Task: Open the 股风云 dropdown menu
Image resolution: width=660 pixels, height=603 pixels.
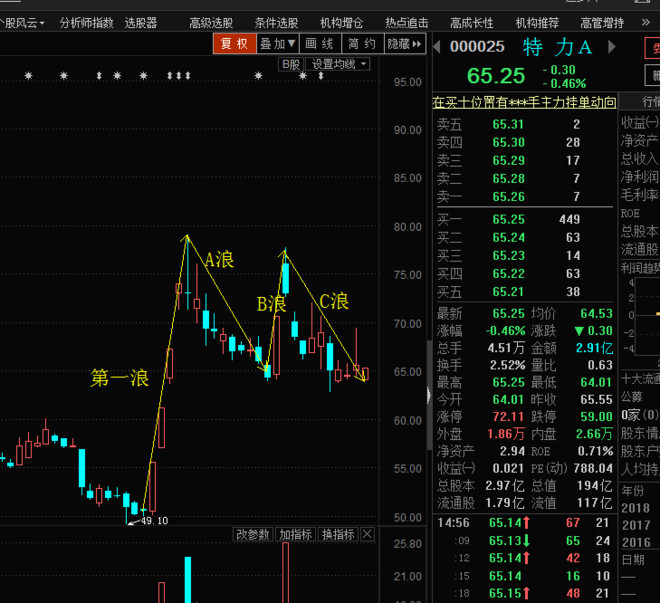Action: pyautogui.click(x=22, y=23)
